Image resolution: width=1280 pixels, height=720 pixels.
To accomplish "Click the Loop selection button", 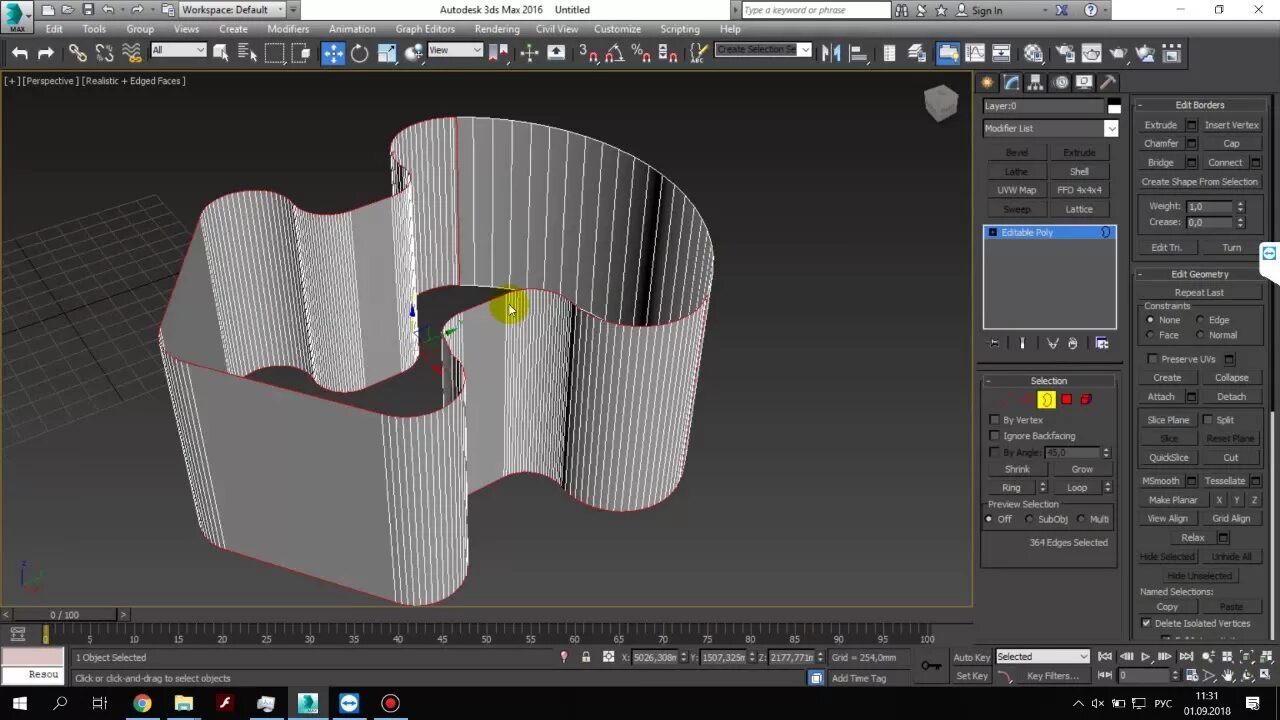I will tap(1076, 488).
